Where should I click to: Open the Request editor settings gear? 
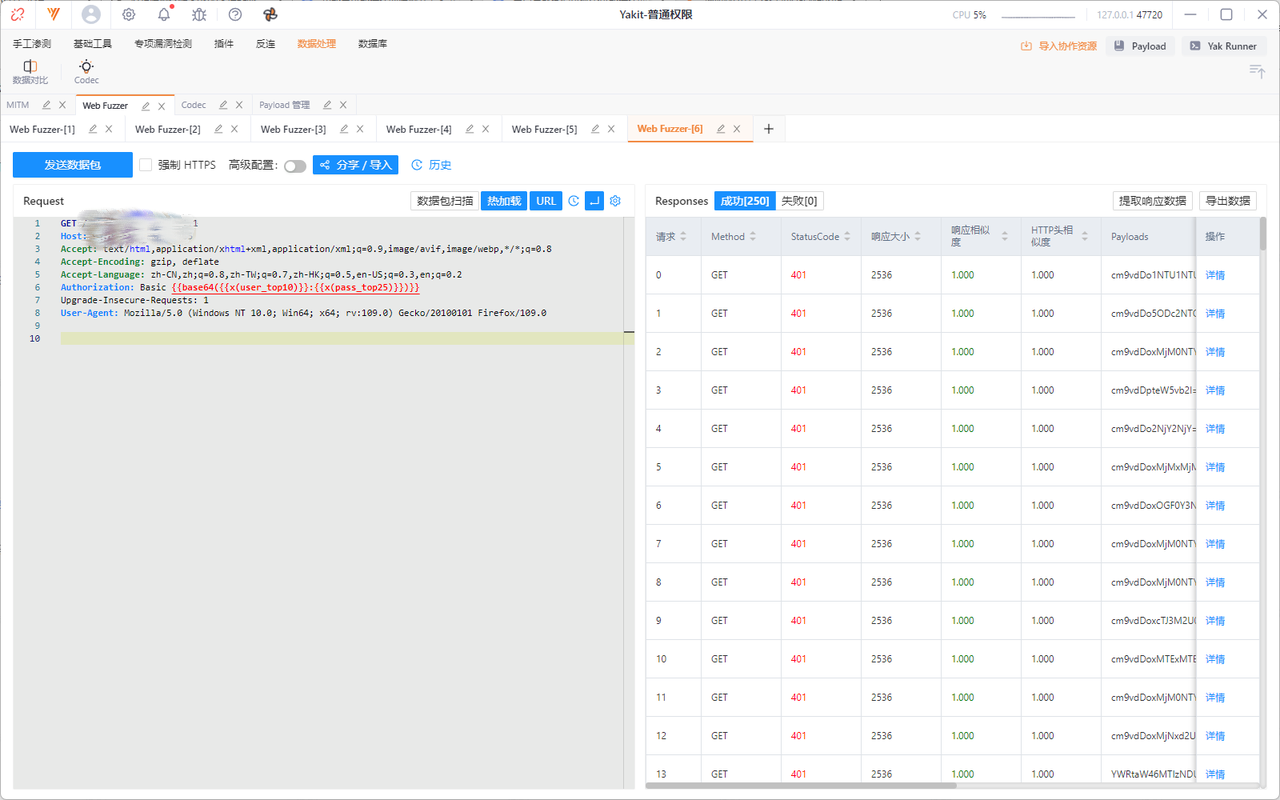click(615, 201)
